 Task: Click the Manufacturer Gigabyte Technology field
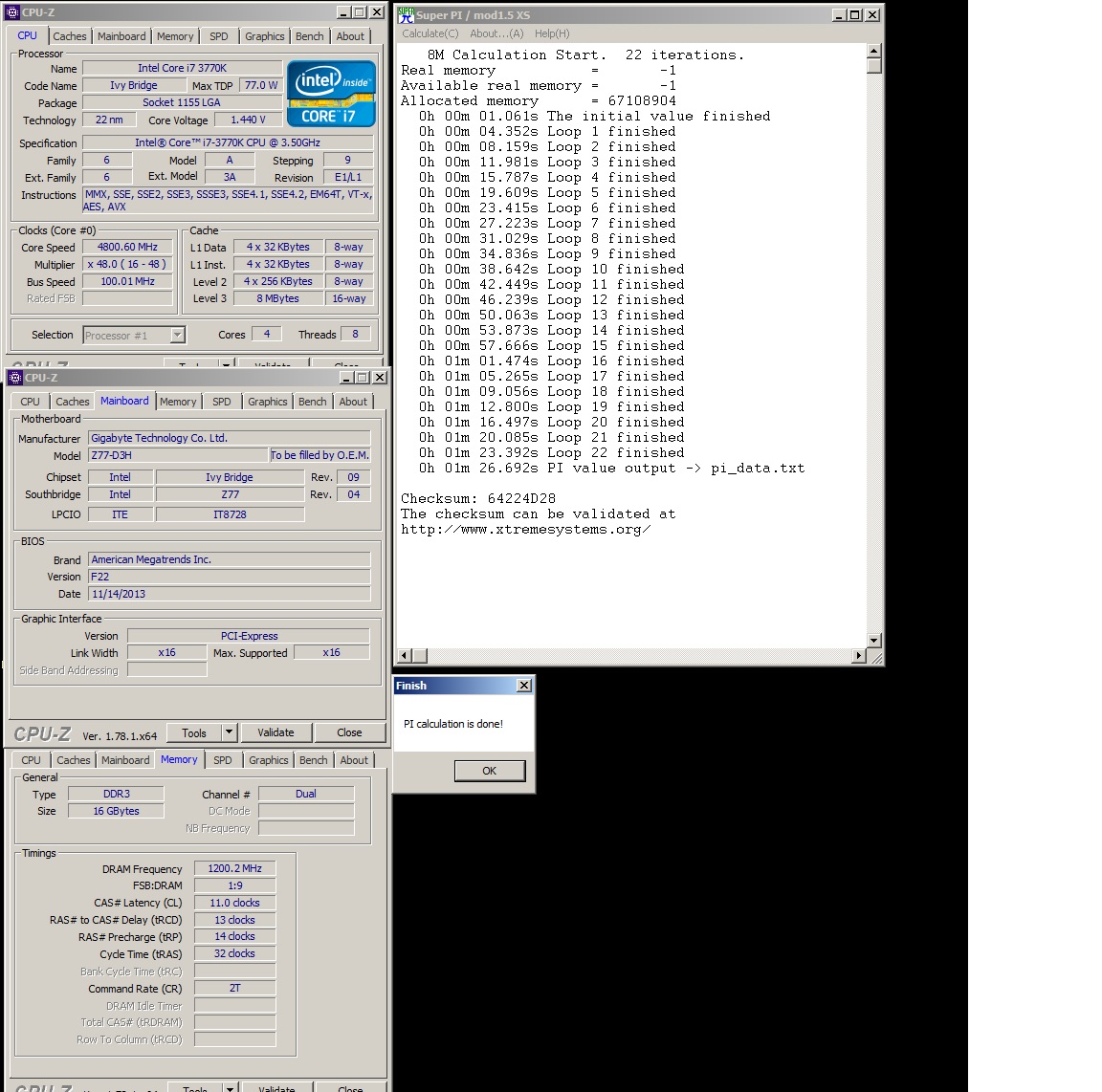tap(230, 438)
